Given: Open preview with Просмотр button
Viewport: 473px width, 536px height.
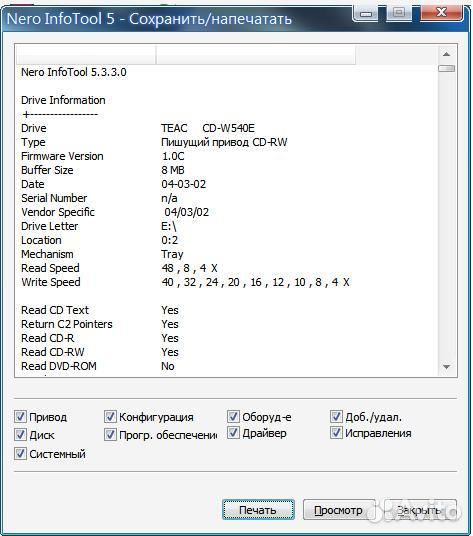Looking at the screenshot, I should 339,510.
